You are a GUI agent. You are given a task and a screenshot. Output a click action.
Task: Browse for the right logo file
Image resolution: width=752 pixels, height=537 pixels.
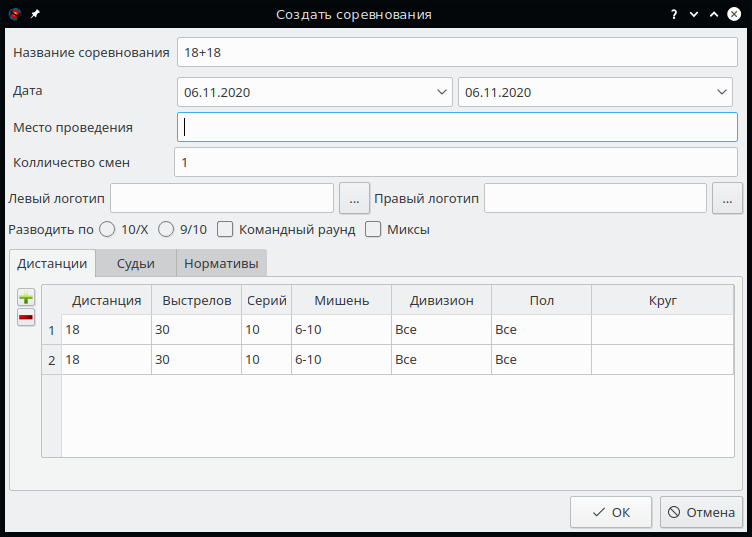point(727,199)
